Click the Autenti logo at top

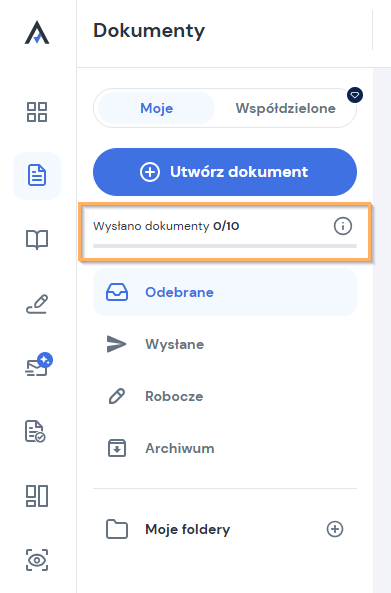click(37, 33)
